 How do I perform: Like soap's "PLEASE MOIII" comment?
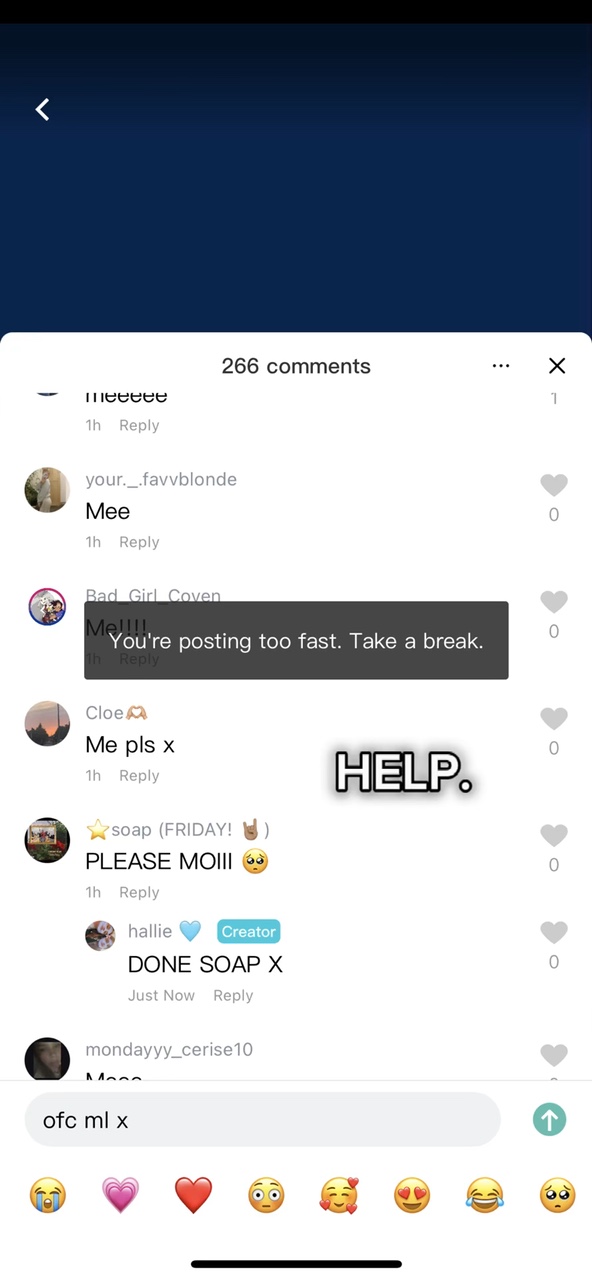[x=554, y=835]
